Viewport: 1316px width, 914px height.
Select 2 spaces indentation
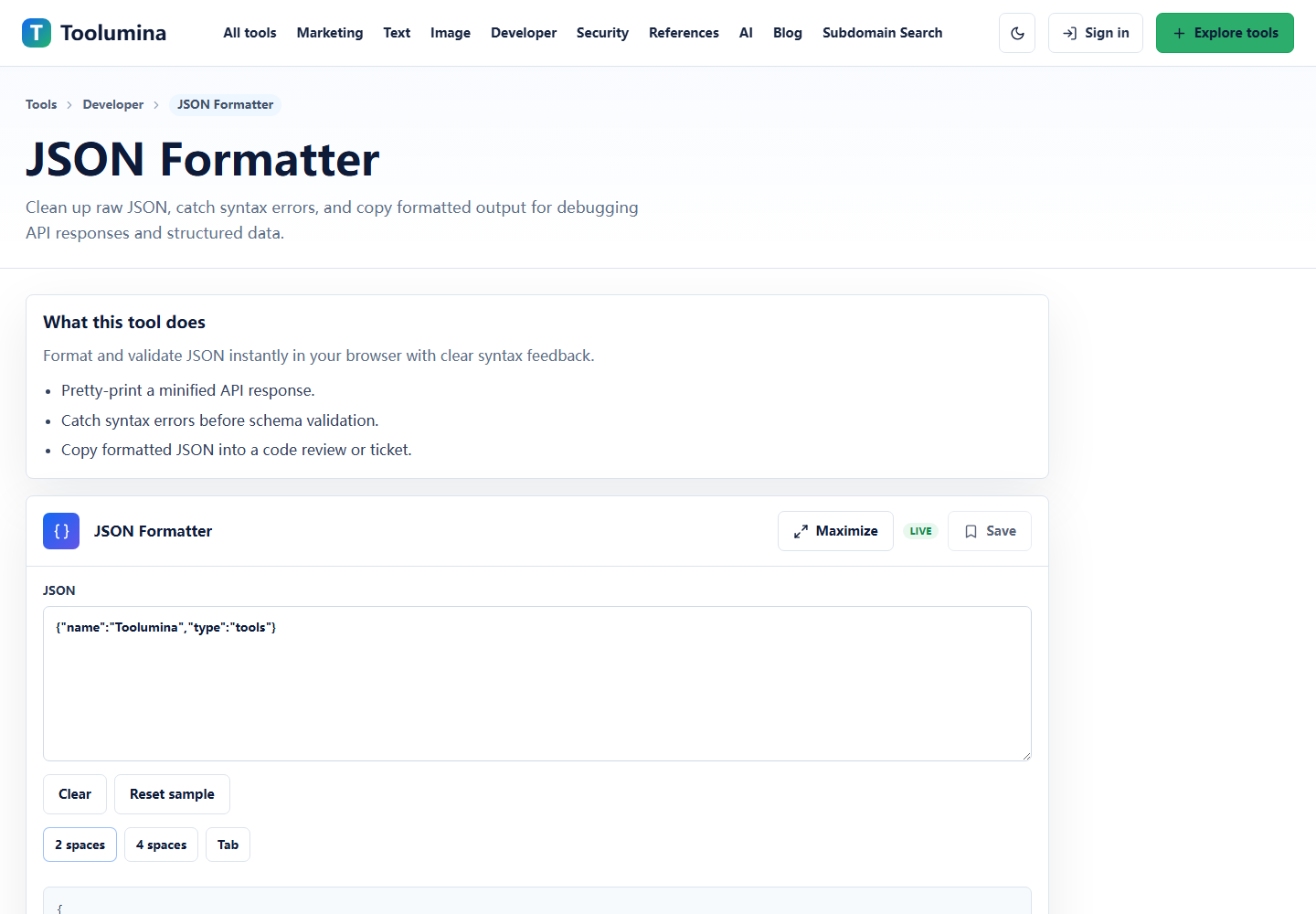click(80, 845)
